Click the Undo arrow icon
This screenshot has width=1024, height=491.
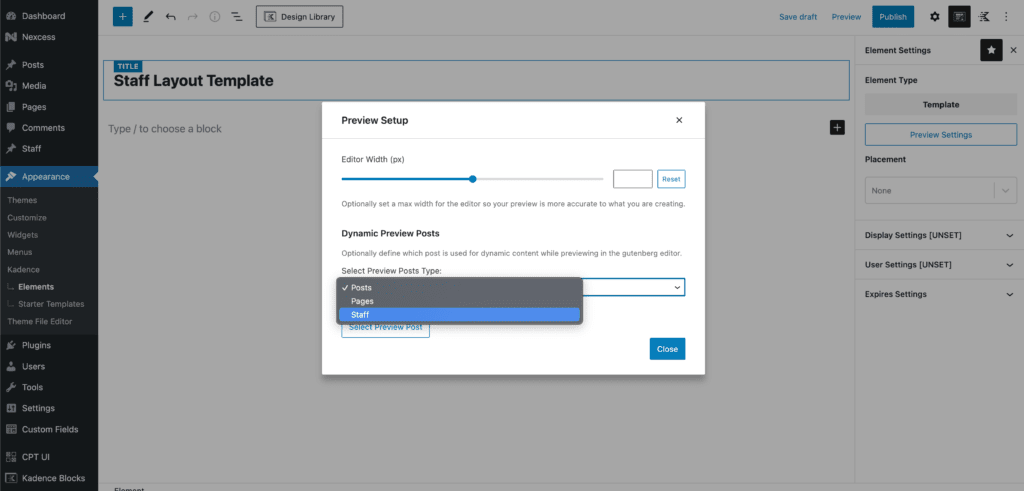tap(170, 17)
